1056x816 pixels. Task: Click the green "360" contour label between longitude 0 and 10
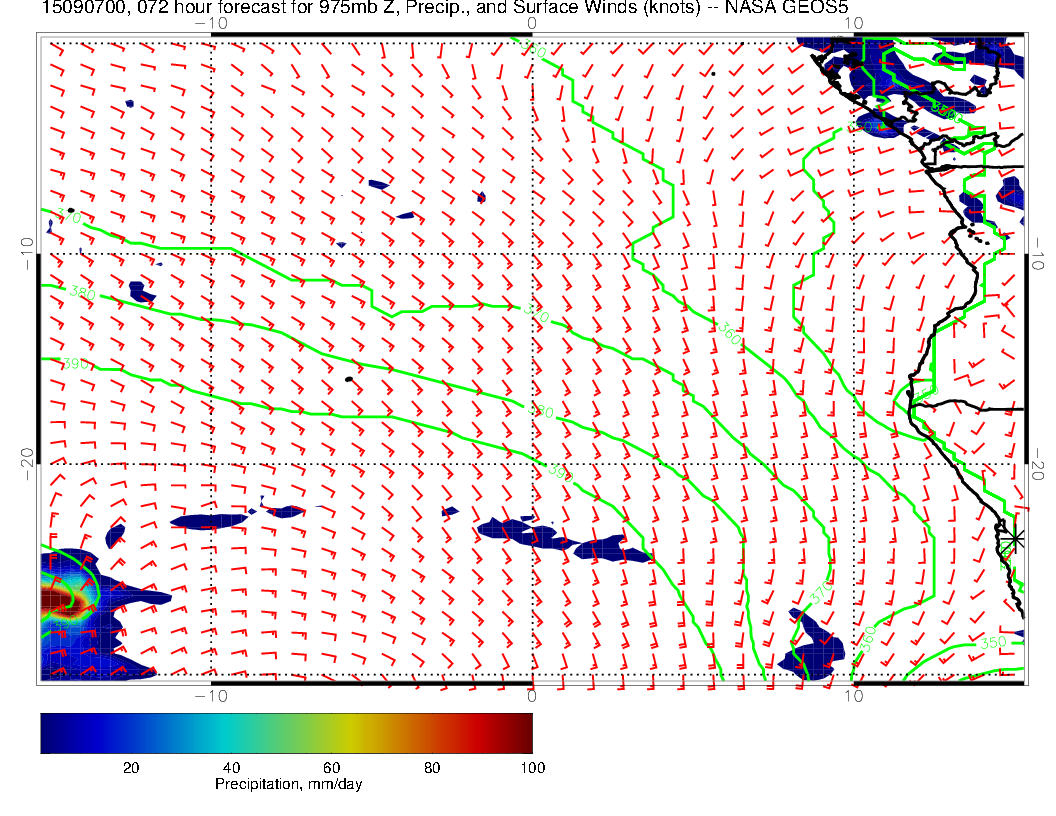(729, 333)
